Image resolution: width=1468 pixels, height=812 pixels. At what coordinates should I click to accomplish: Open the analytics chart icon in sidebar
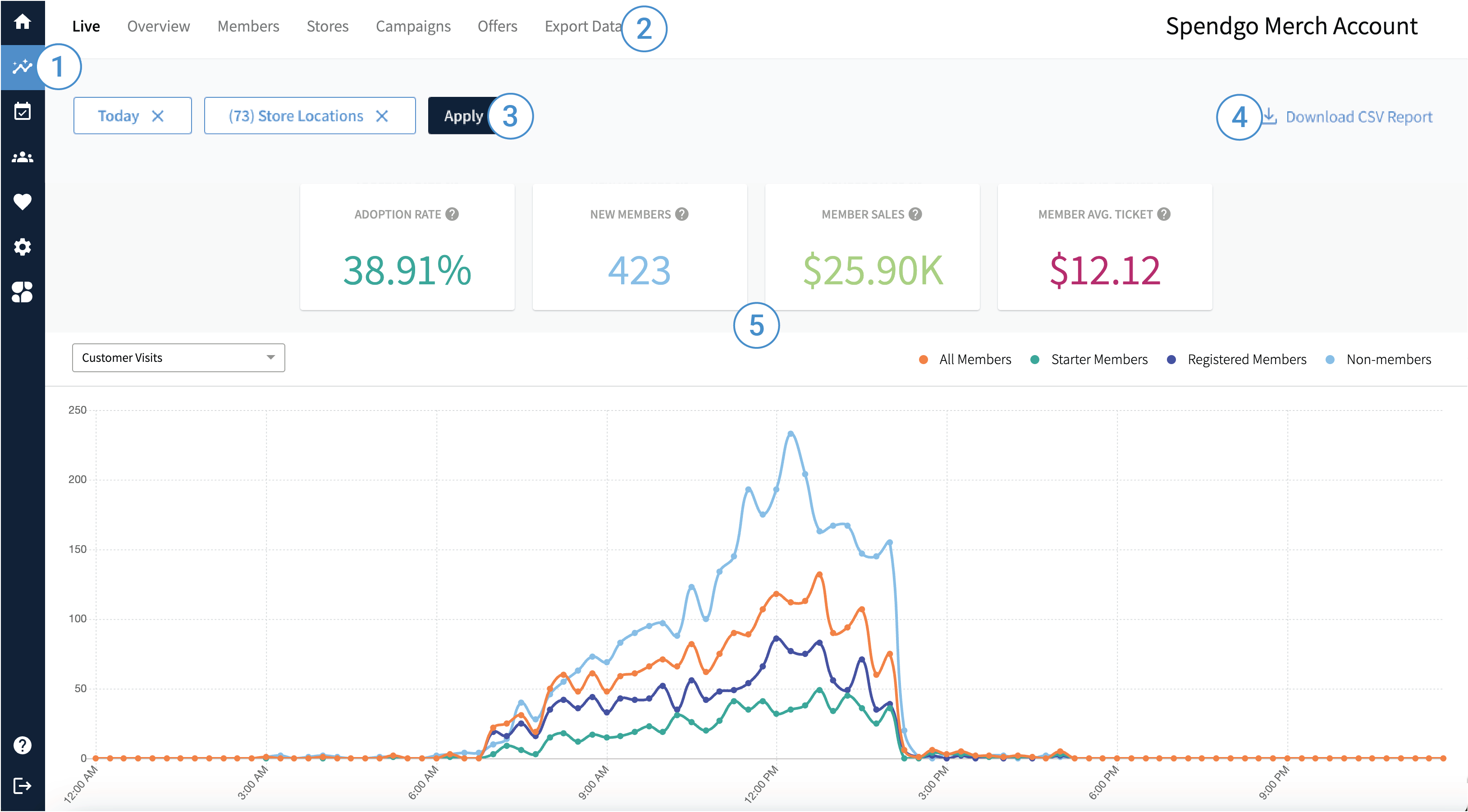22,67
